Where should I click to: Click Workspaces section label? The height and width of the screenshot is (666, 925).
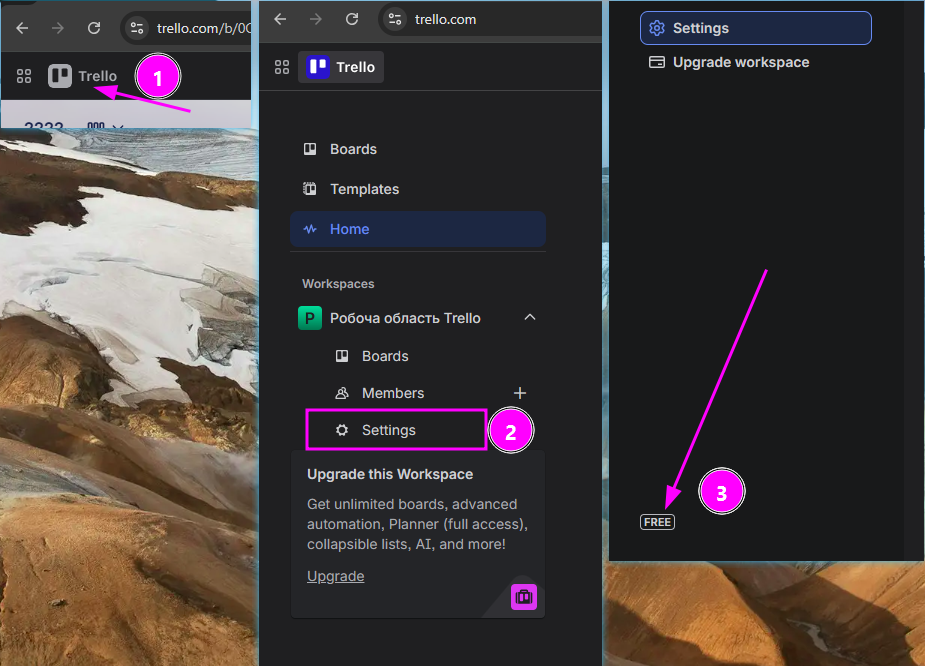[338, 284]
